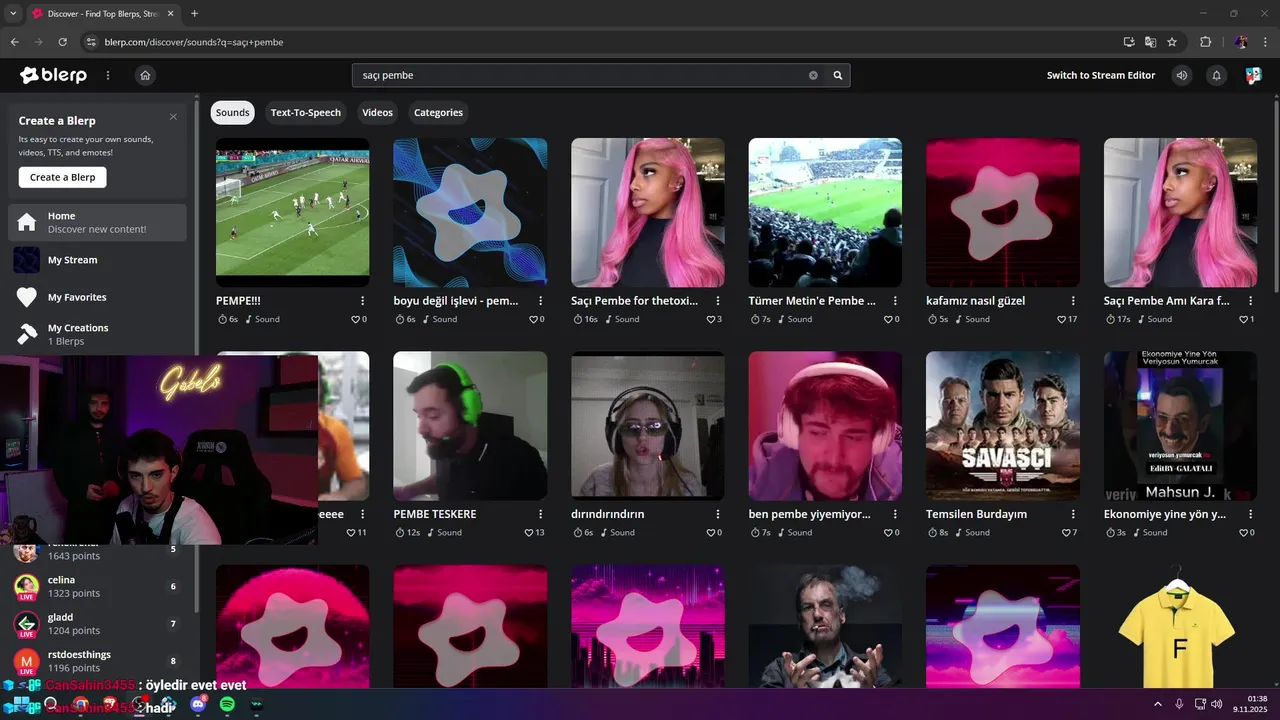Reload the page in Chrome
This screenshot has height=720, width=1280.
click(x=62, y=42)
